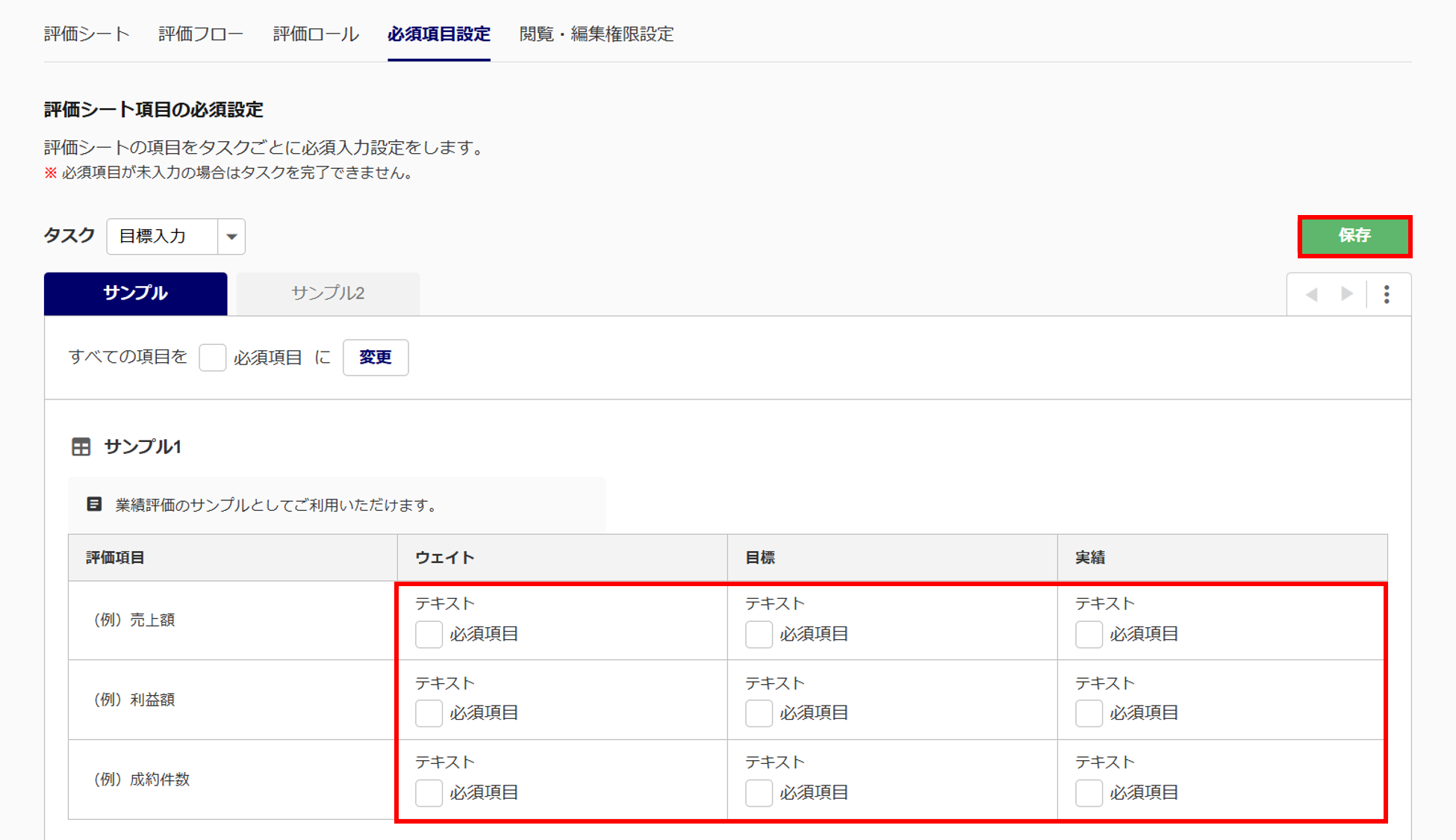Click the サンプル1 section heading

(143, 447)
